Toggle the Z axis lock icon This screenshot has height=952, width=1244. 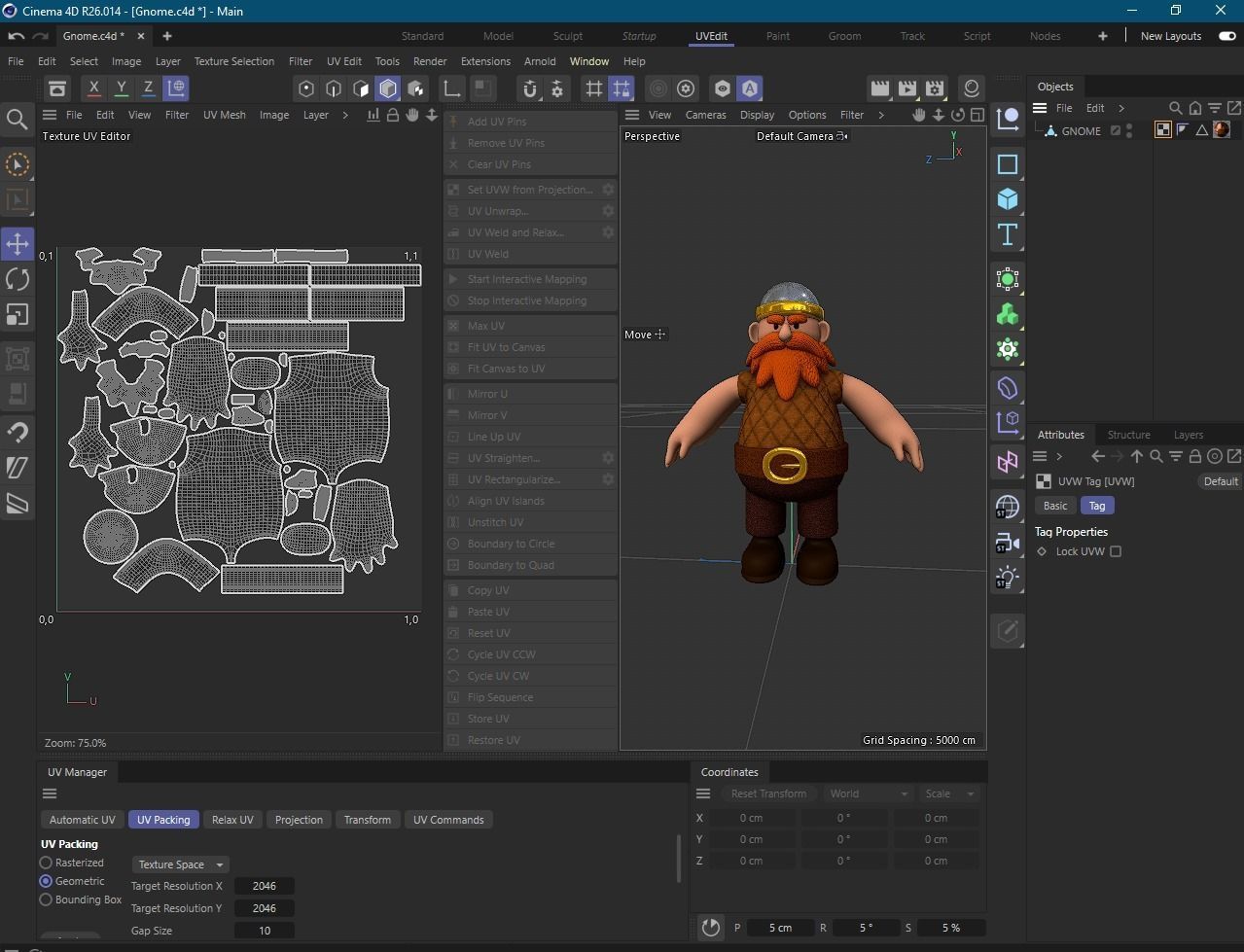[148, 88]
